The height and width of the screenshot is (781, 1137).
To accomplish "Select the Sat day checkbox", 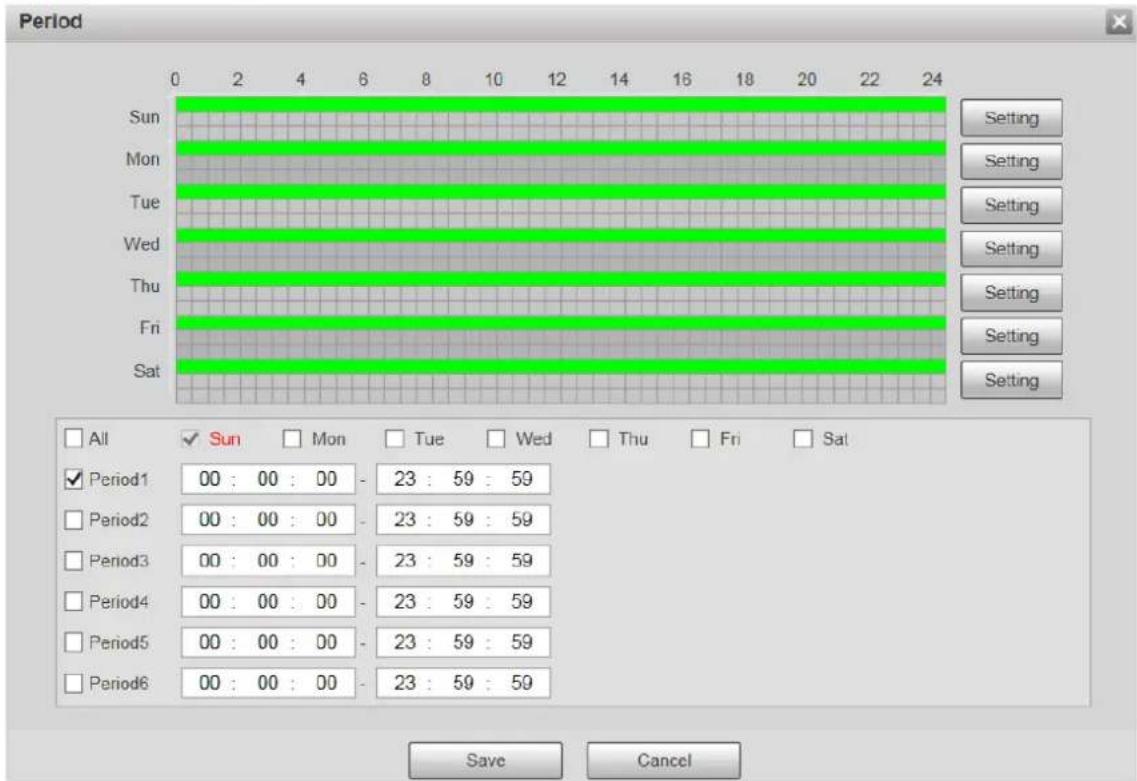I will [802, 439].
